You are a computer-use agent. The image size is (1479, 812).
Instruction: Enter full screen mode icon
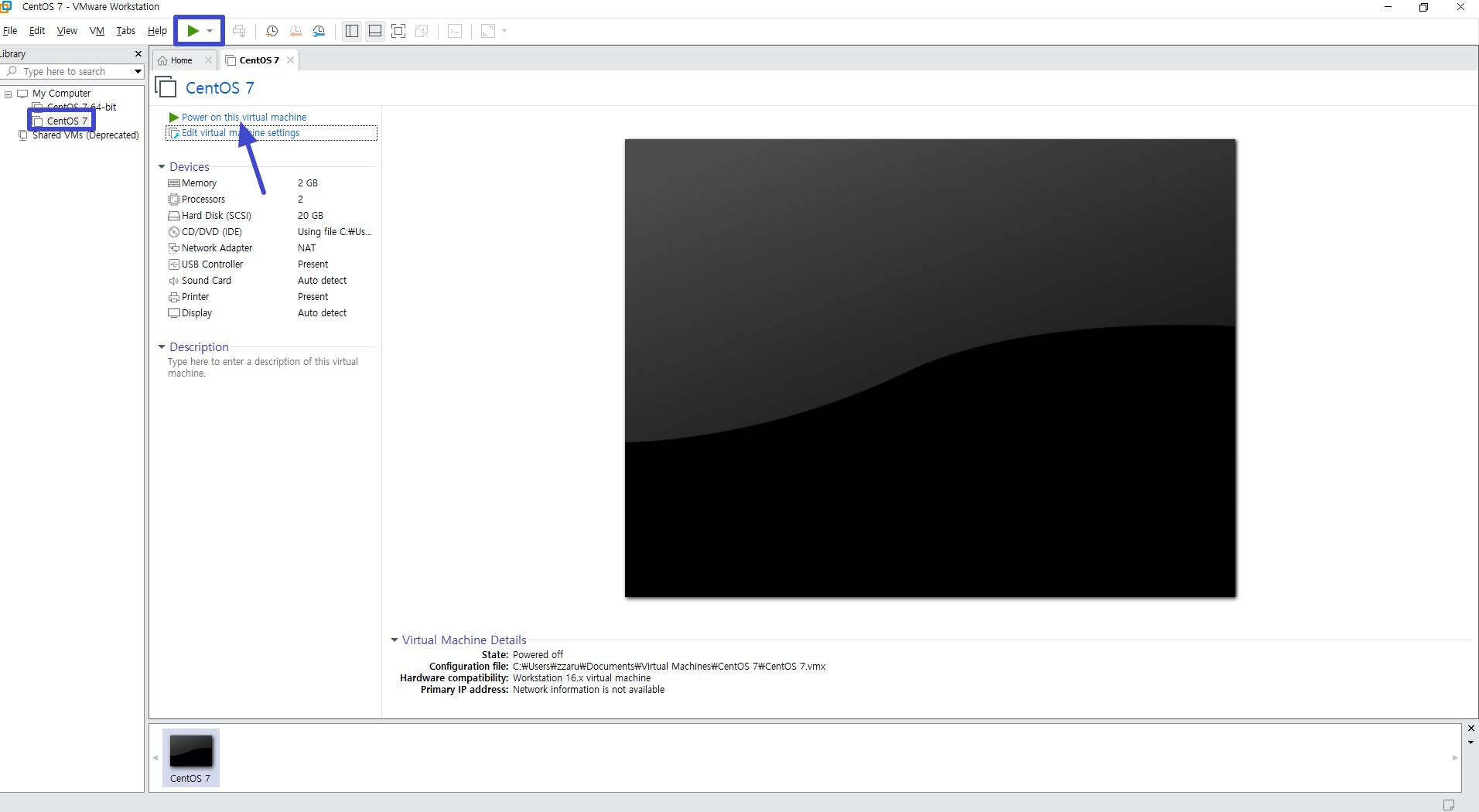398,31
